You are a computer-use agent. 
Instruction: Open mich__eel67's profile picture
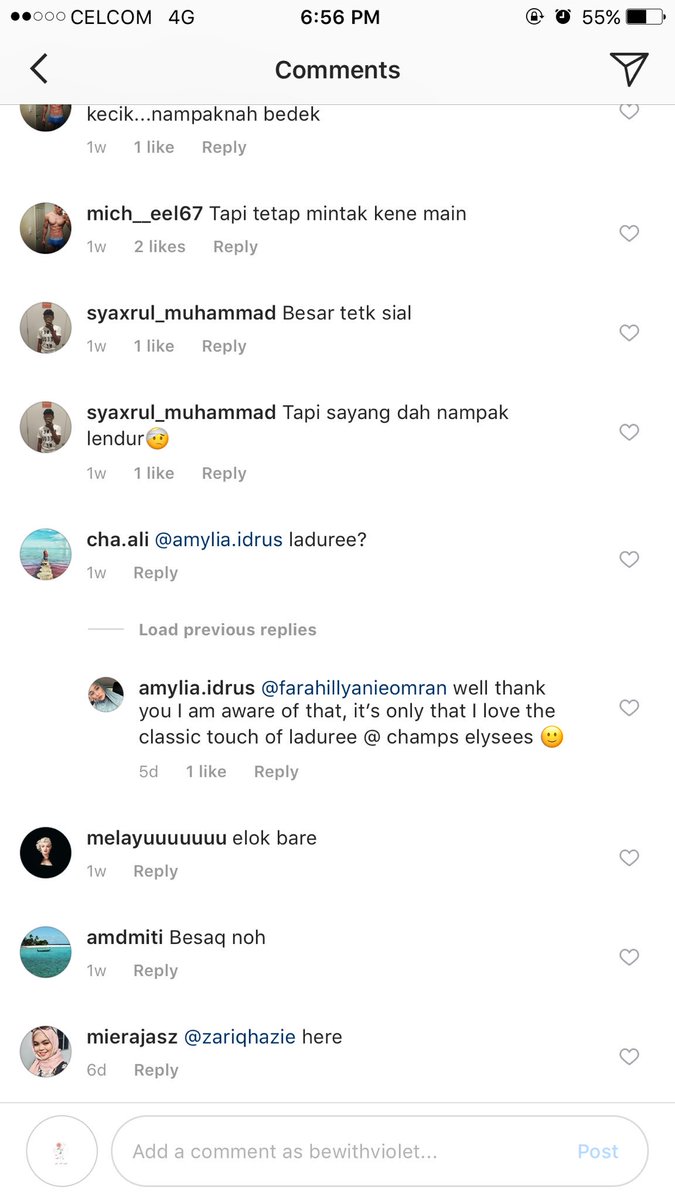pyautogui.click(x=46, y=228)
